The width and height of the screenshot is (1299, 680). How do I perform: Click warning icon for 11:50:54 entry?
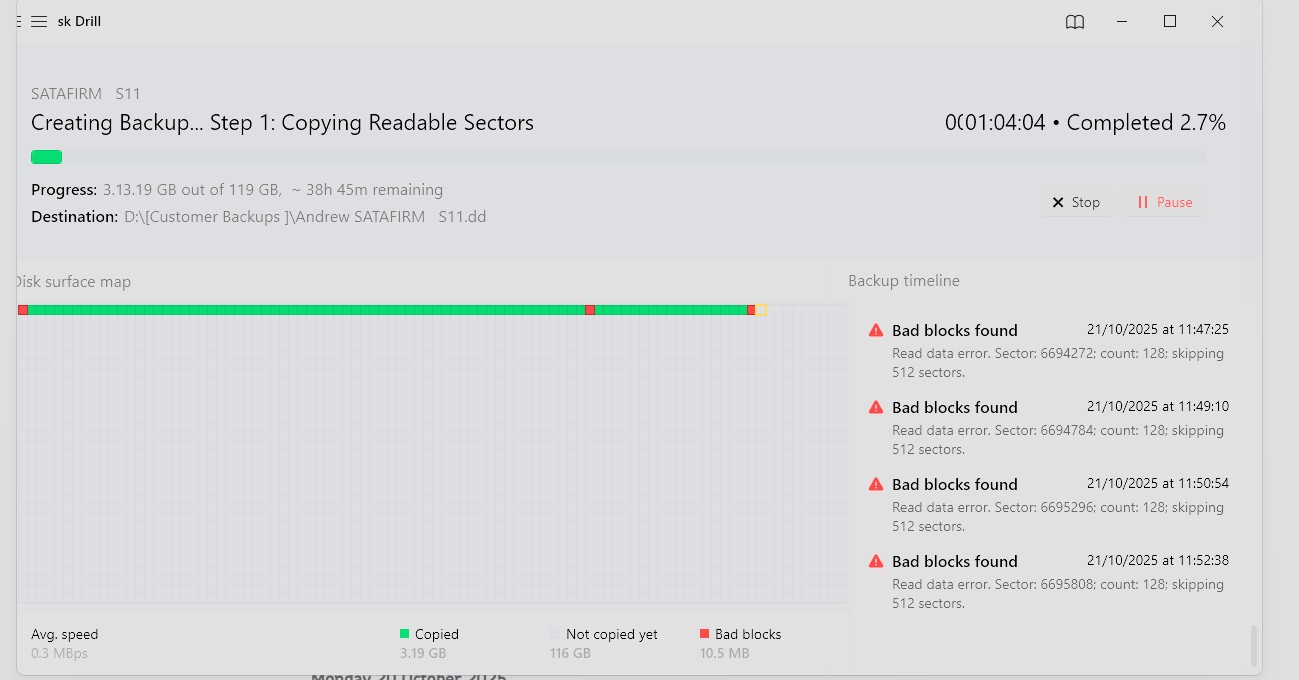(876, 484)
